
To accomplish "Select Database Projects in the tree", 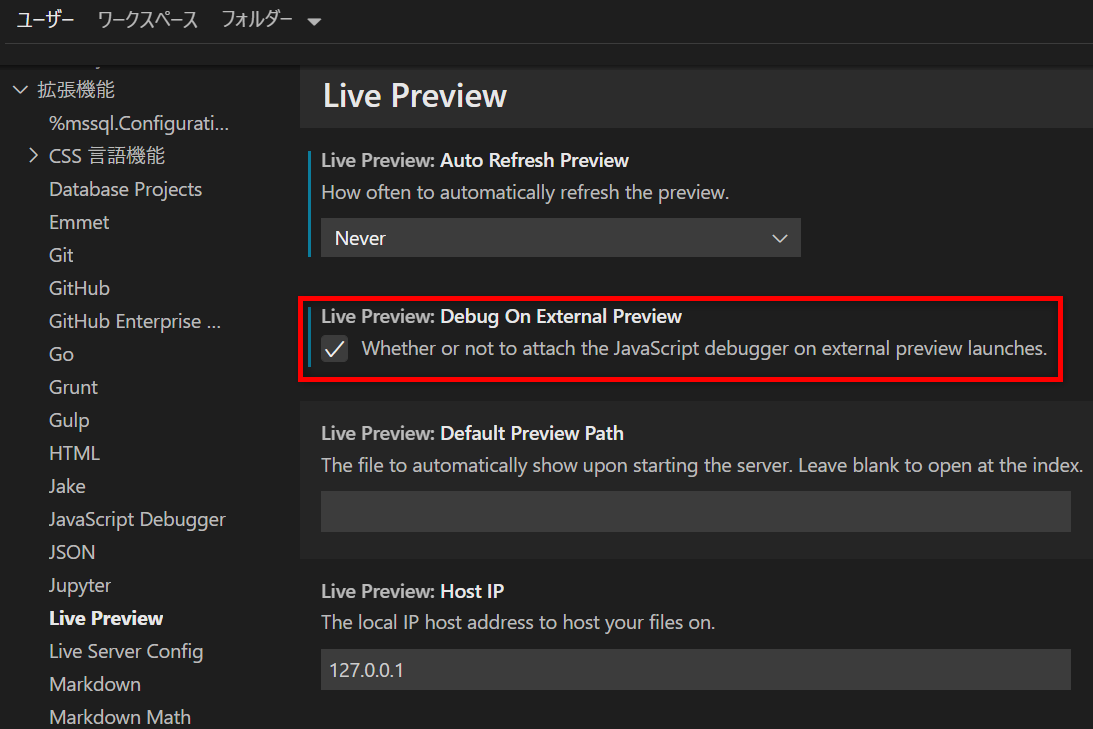I will point(125,189).
